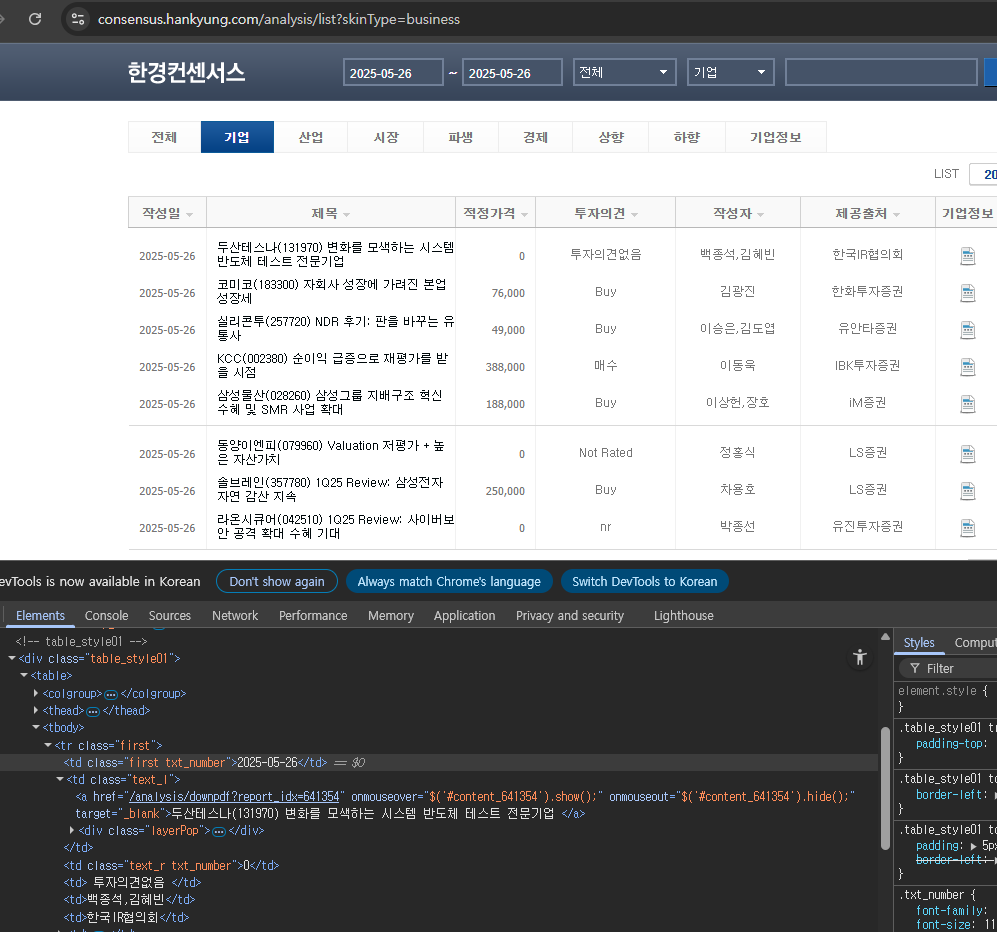This screenshot has height=932, width=997.
Task: Select the 시장 category tab
Action: coord(386,137)
